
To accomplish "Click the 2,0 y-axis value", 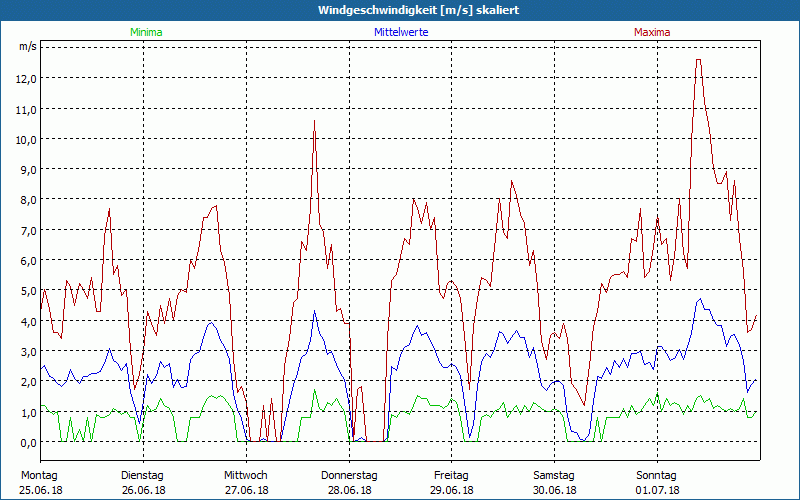I will (30, 382).
